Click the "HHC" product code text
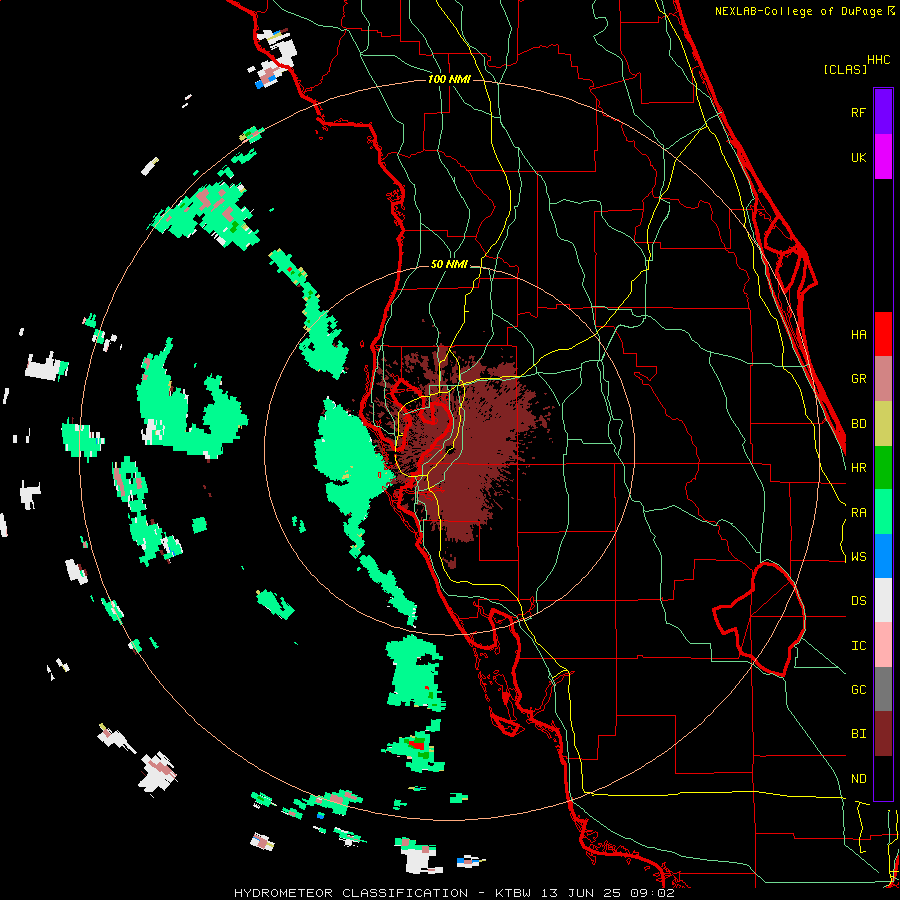This screenshot has height=900, width=900. click(878, 60)
